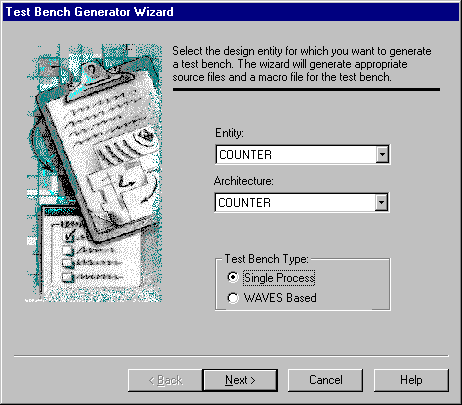Click the Architecture label

coord(244,181)
